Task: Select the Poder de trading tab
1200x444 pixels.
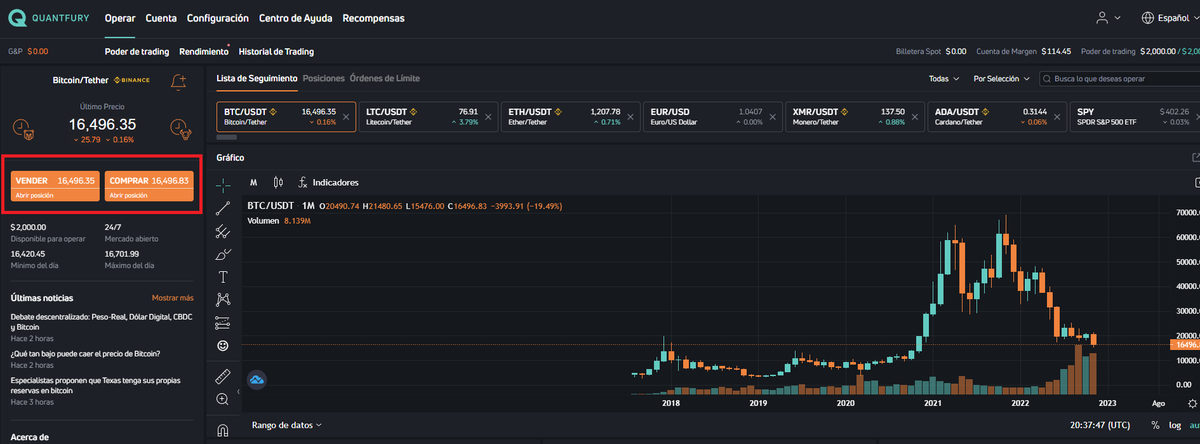Action: (137, 52)
